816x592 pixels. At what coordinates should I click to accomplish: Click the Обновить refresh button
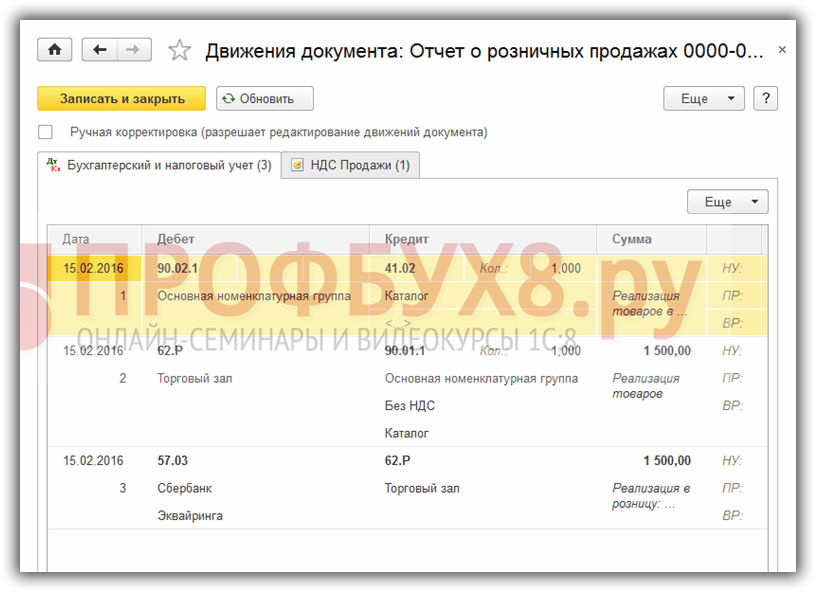click(x=265, y=98)
